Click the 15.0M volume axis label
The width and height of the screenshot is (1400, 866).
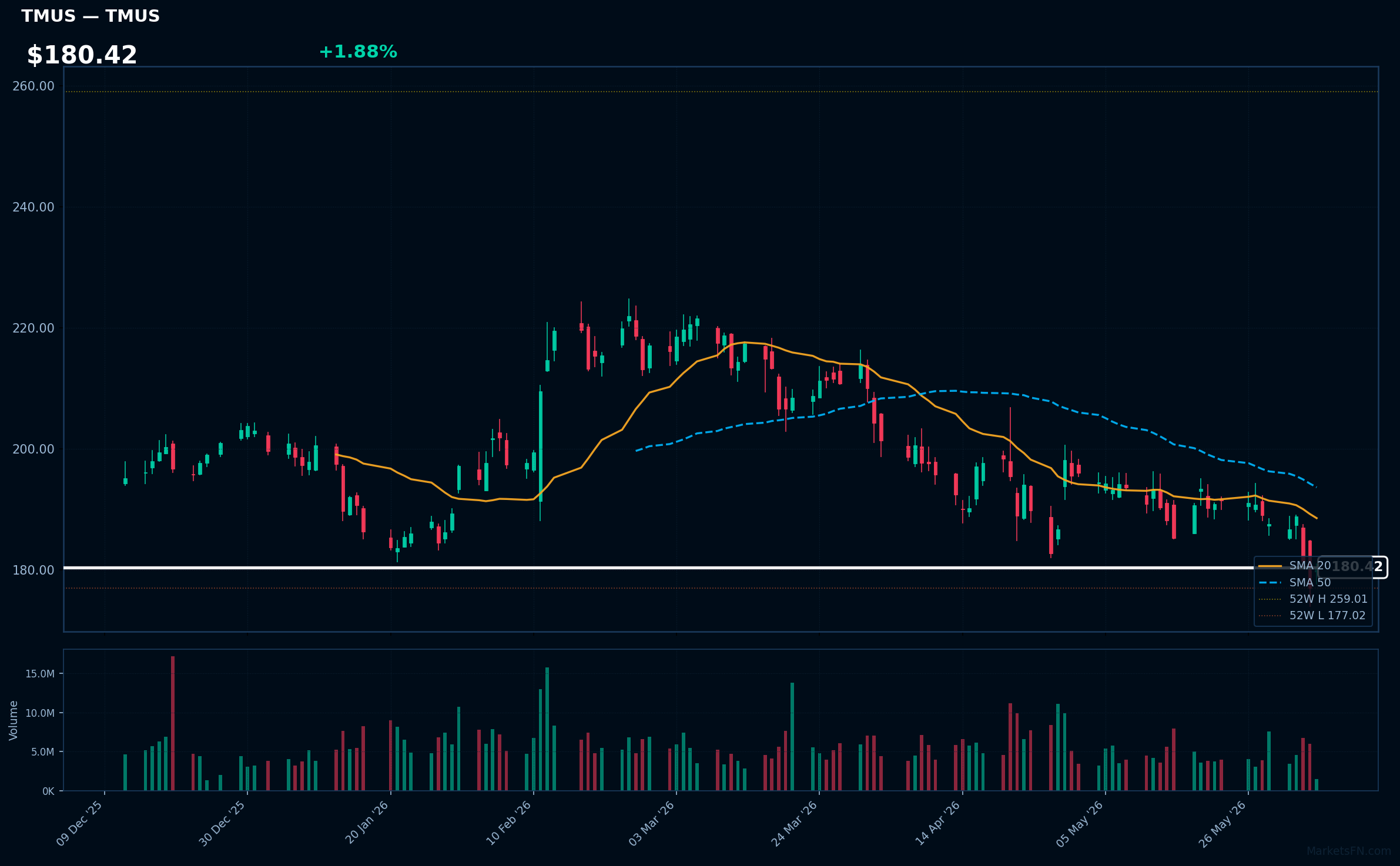pyautogui.click(x=40, y=674)
